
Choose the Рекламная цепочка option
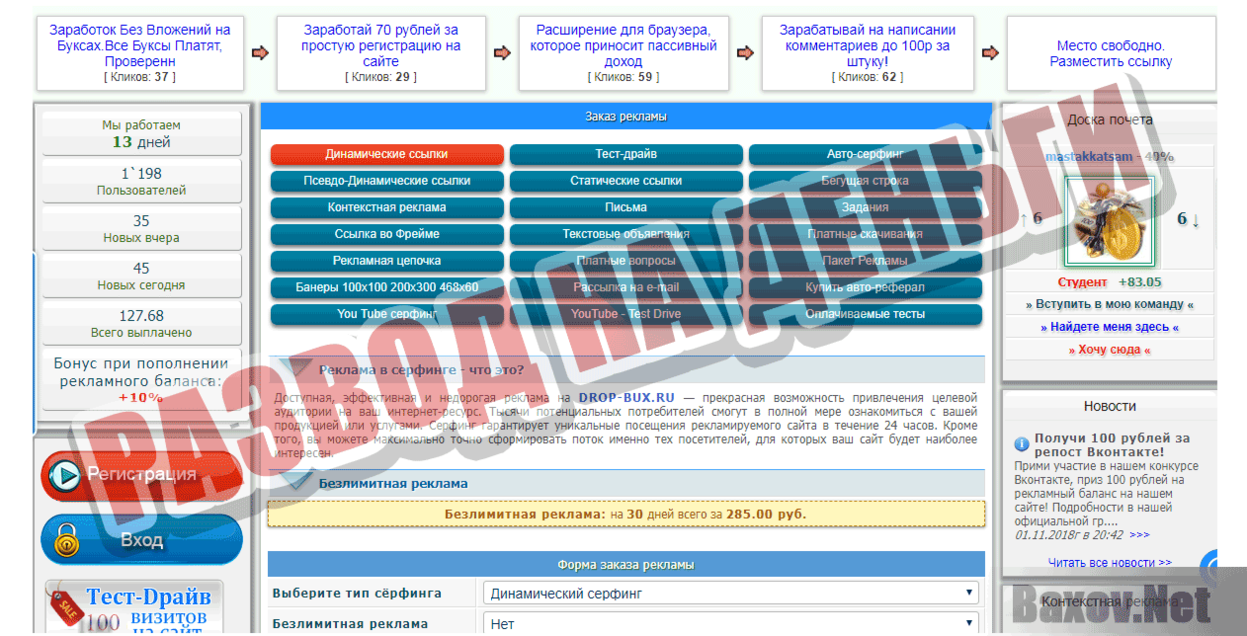coord(387,261)
